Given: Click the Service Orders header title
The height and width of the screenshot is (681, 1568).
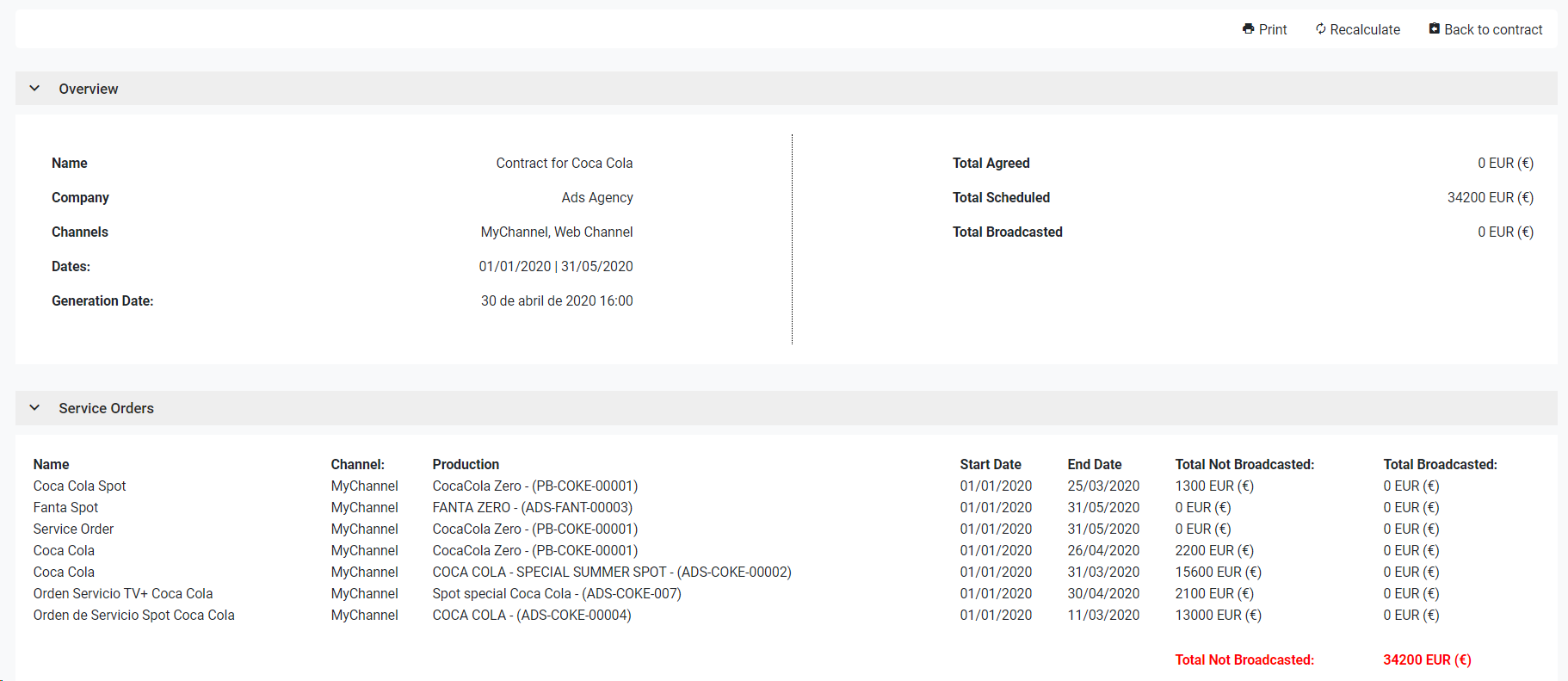Looking at the screenshot, I should pyautogui.click(x=106, y=408).
